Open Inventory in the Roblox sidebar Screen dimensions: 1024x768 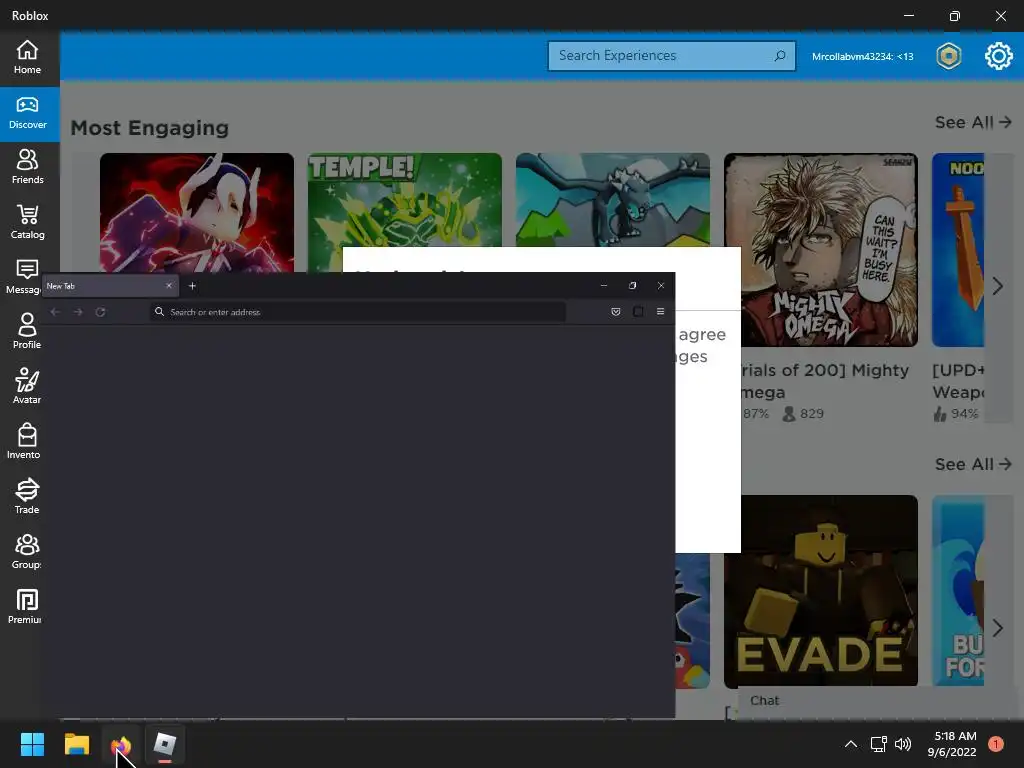pos(24,442)
